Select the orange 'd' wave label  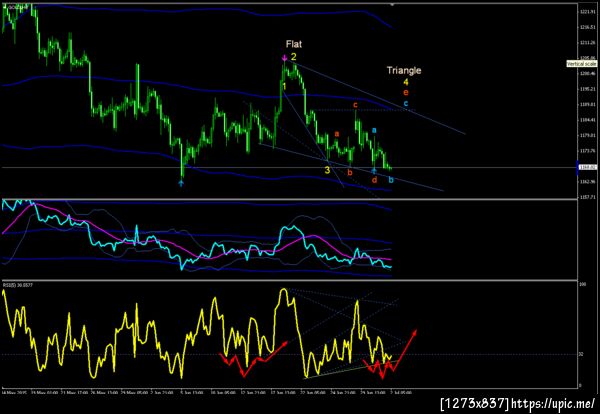pos(374,179)
